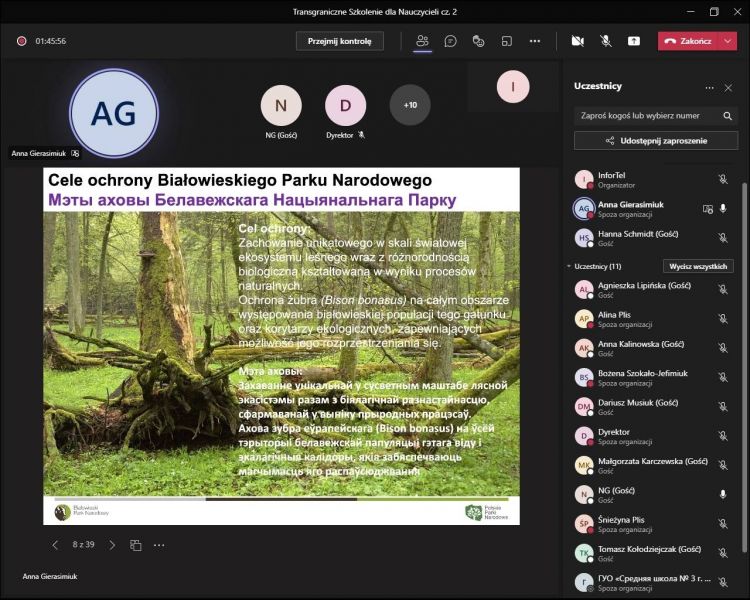Screen dimensions: 750x600
Task: Collapse the Uczestnicy (11) list section
Action: click(569, 266)
